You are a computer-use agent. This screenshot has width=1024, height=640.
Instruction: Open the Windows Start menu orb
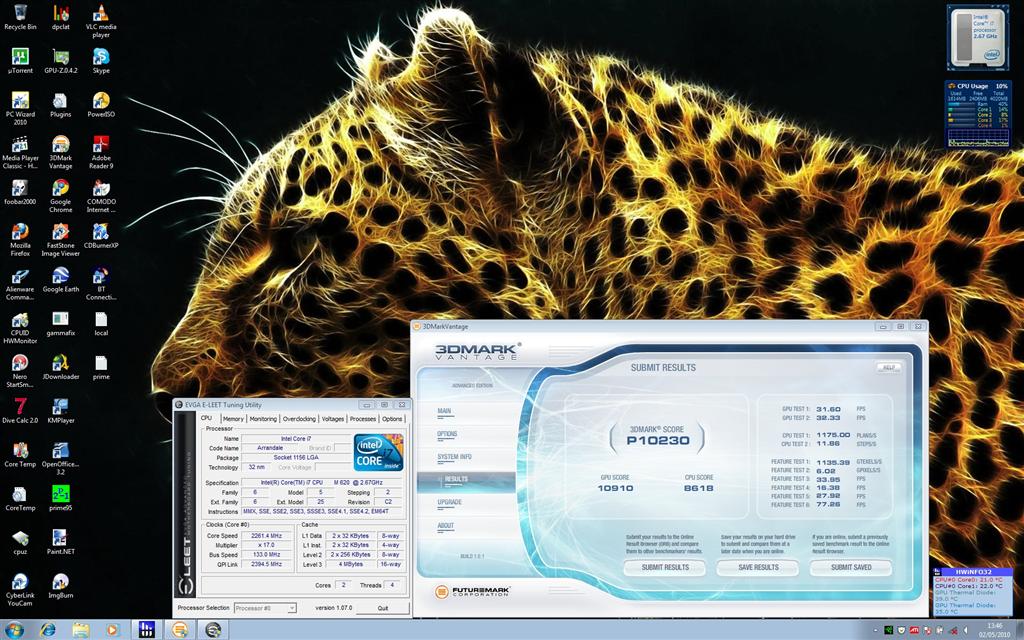click(14, 630)
